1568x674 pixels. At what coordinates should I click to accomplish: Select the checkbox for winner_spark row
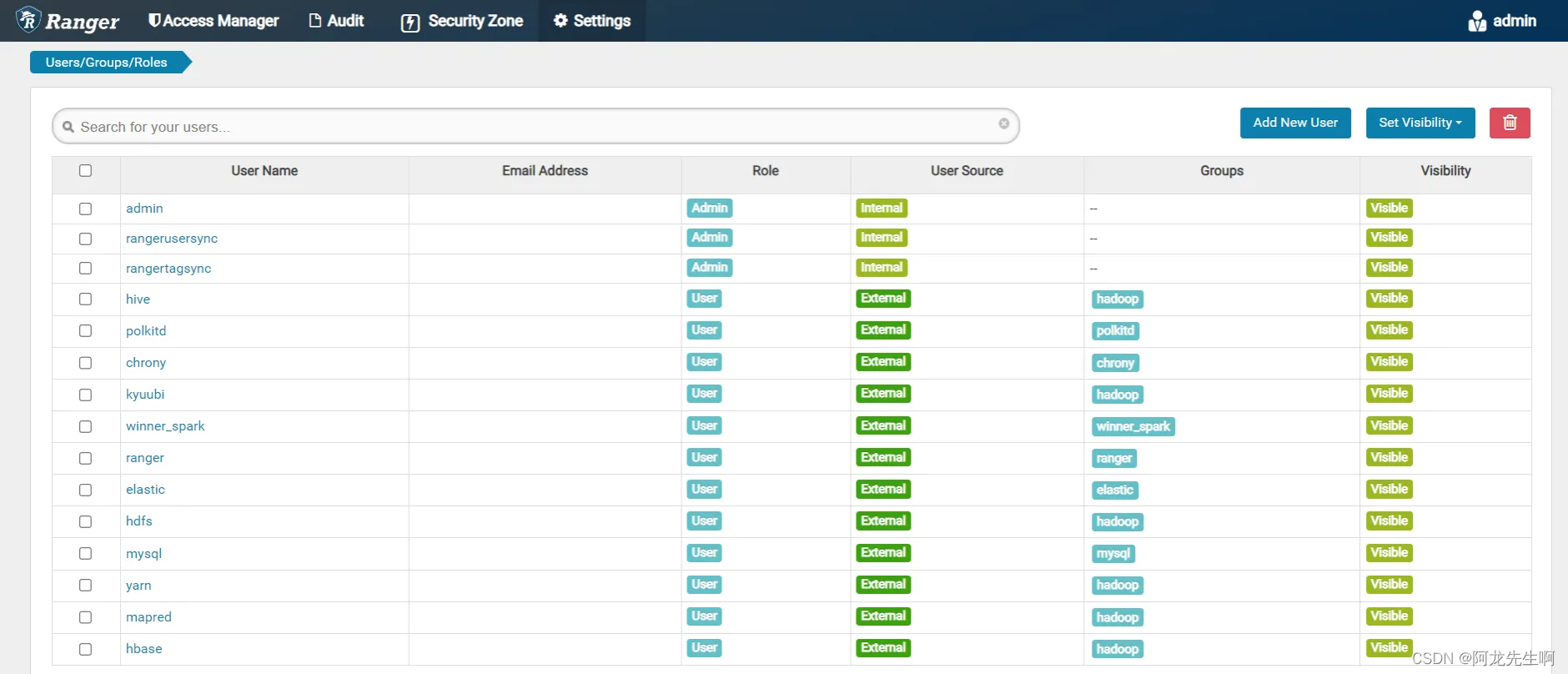85,426
